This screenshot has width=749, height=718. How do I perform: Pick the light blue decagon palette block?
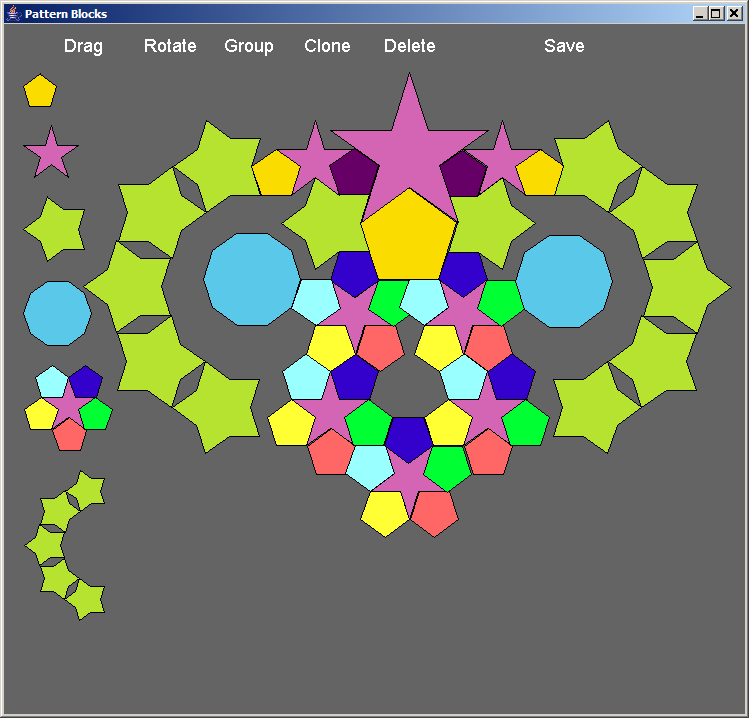click(x=57, y=313)
